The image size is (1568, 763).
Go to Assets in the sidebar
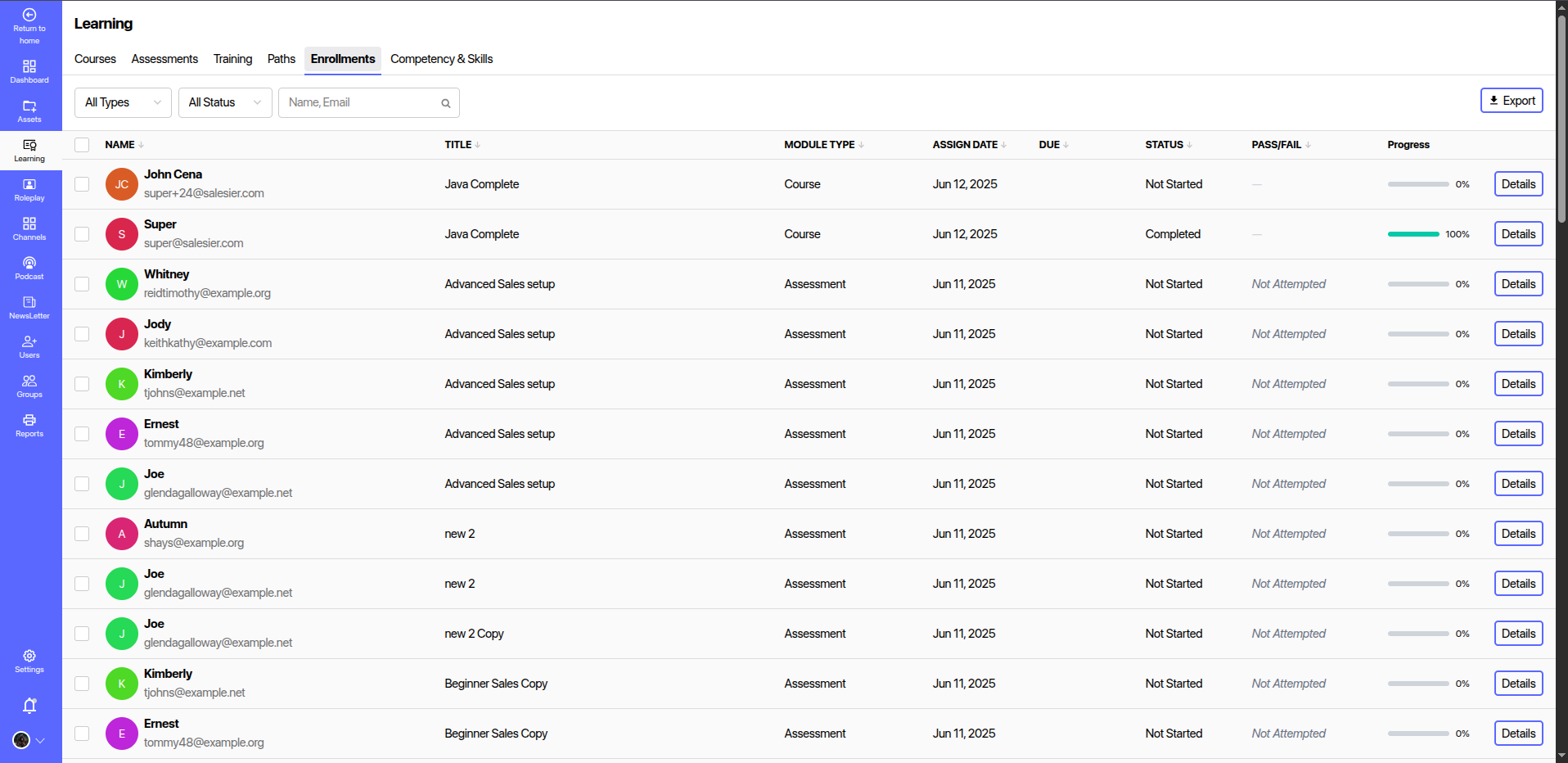(x=29, y=111)
